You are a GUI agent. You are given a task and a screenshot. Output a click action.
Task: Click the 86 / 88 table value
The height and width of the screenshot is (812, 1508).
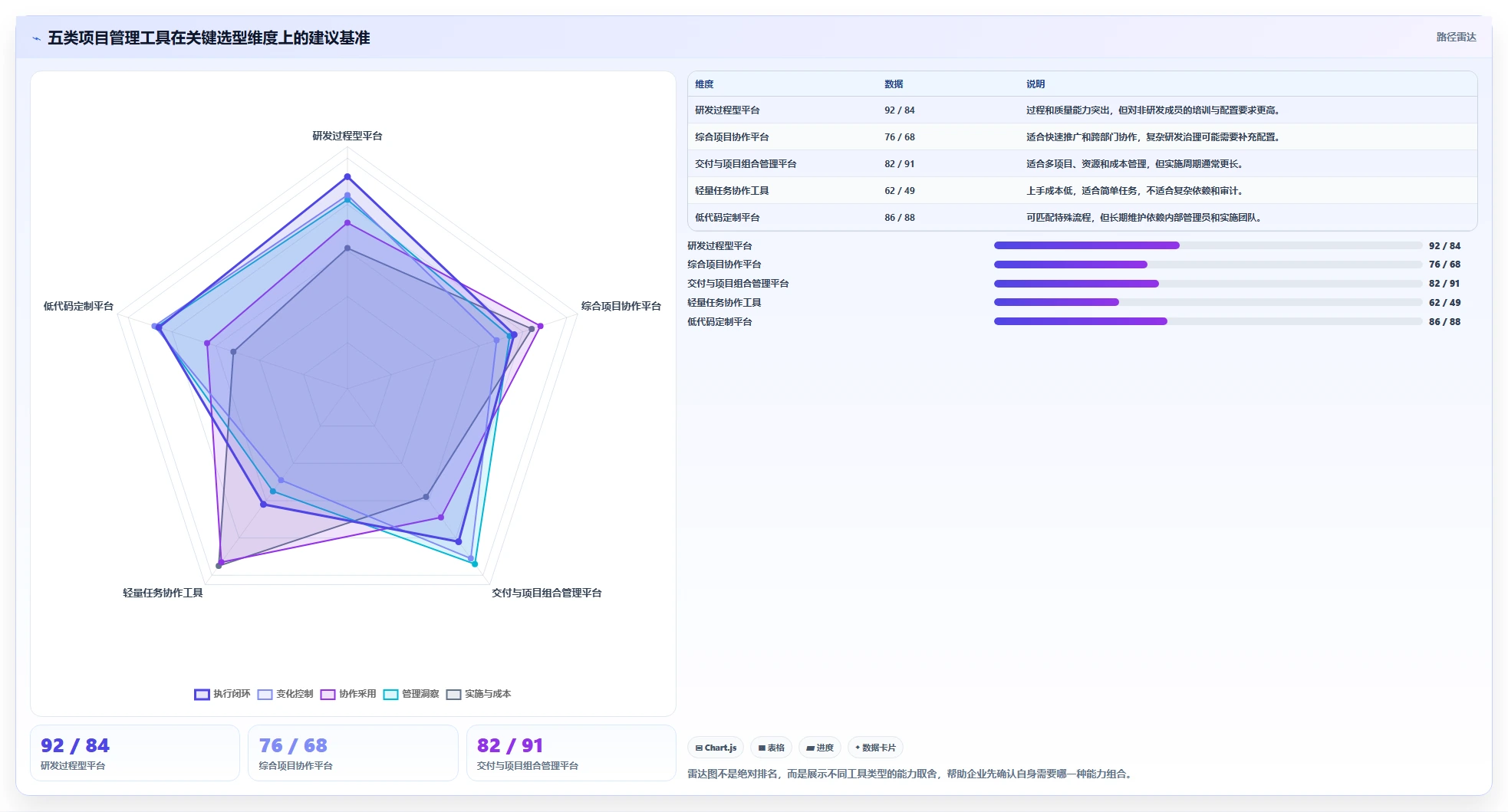coord(899,218)
